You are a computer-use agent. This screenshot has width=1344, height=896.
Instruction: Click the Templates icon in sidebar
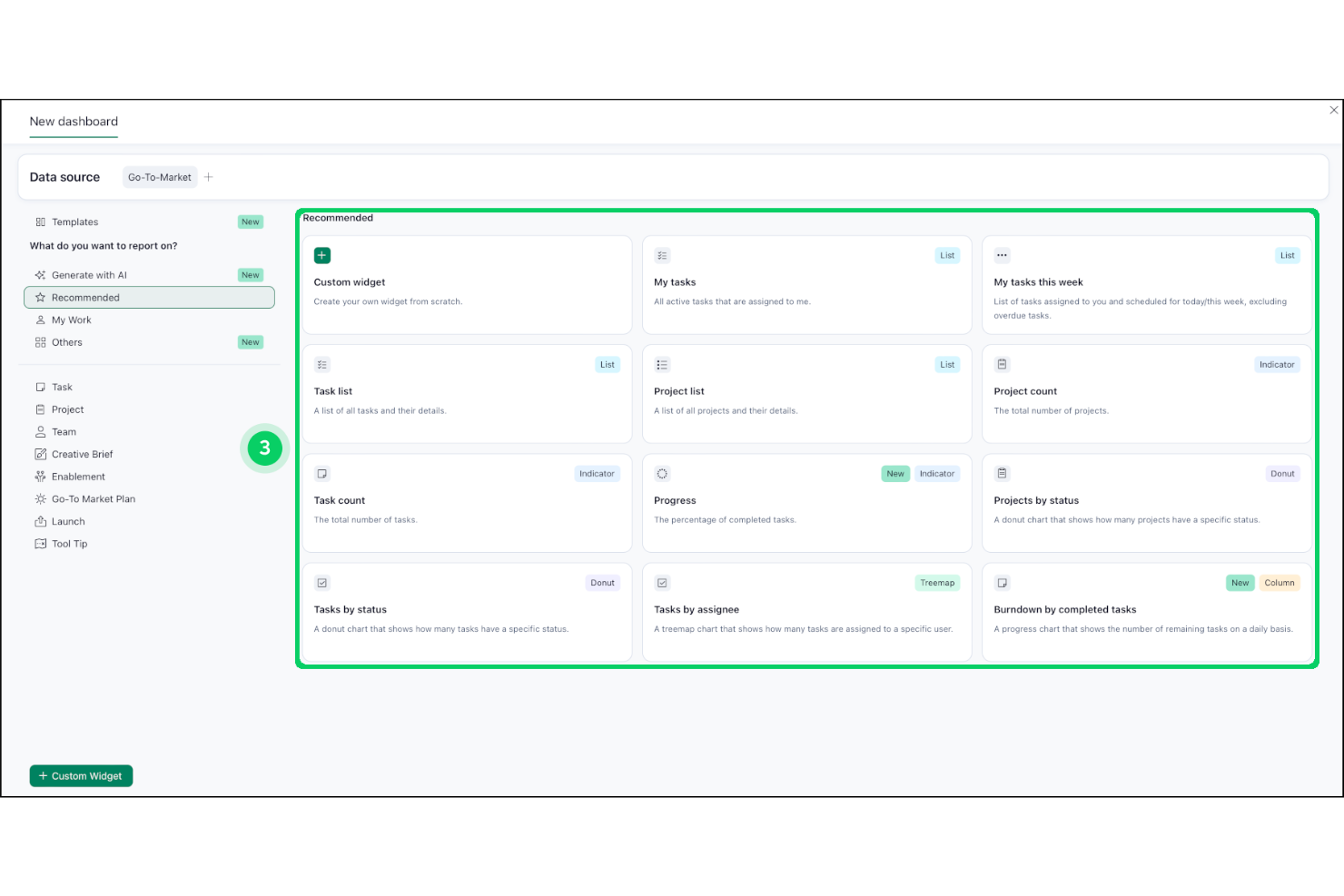(40, 222)
